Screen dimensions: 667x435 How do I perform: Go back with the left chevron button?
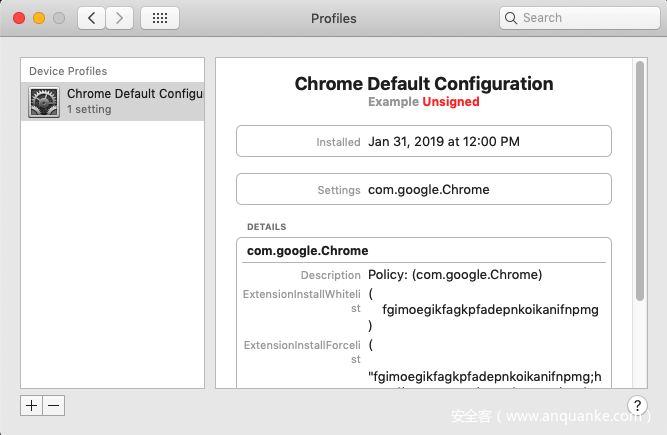[x=91, y=18]
